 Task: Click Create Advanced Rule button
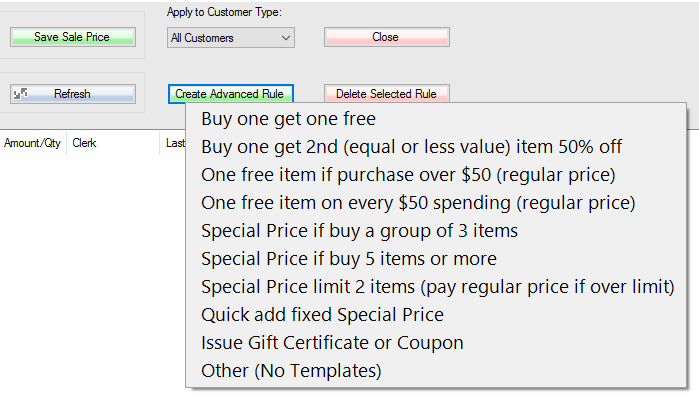[x=230, y=94]
